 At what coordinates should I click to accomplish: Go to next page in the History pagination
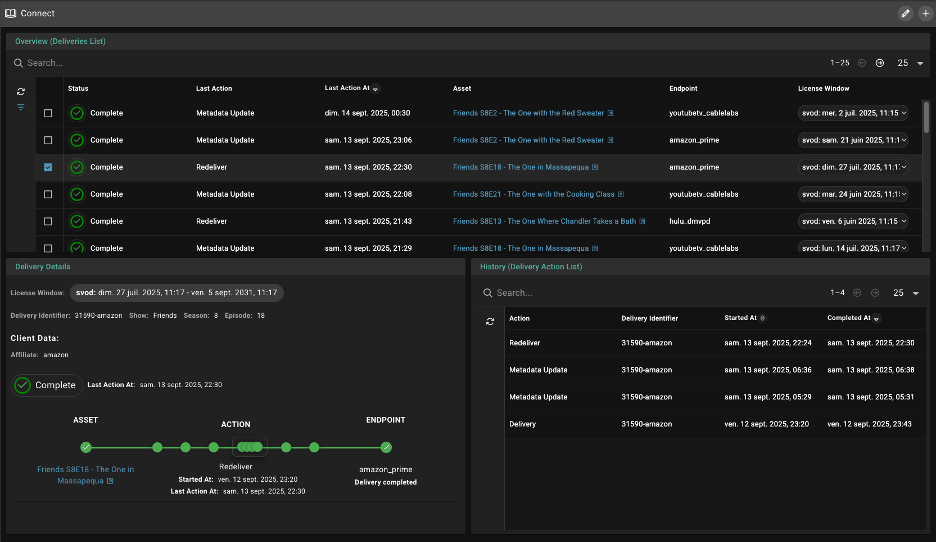(x=875, y=293)
